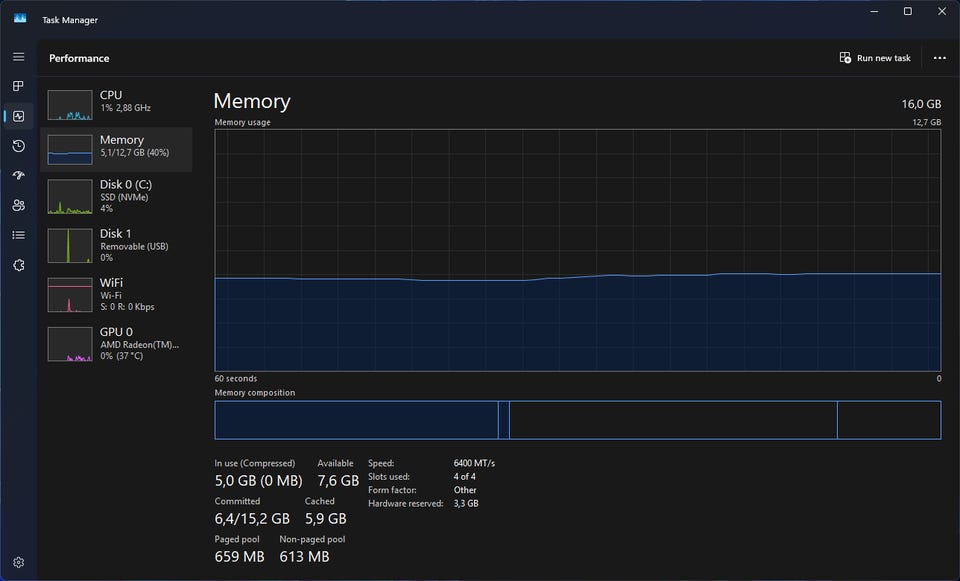Open the three-dot more options menu
The width and height of the screenshot is (960, 581).
pos(939,58)
